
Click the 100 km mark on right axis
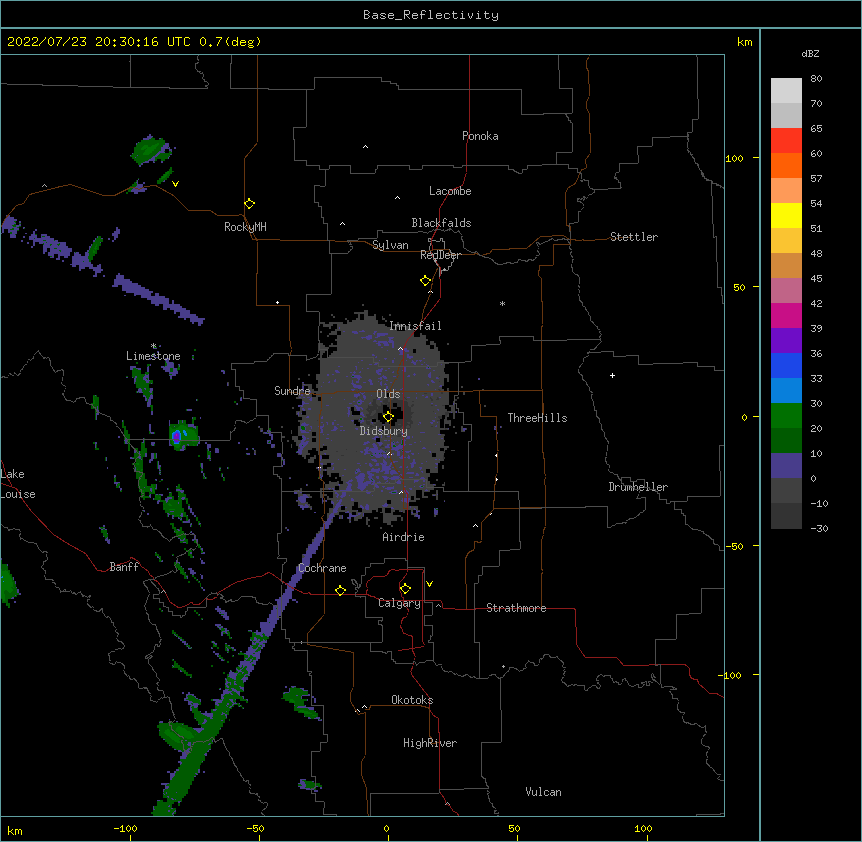[x=734, y=158]
